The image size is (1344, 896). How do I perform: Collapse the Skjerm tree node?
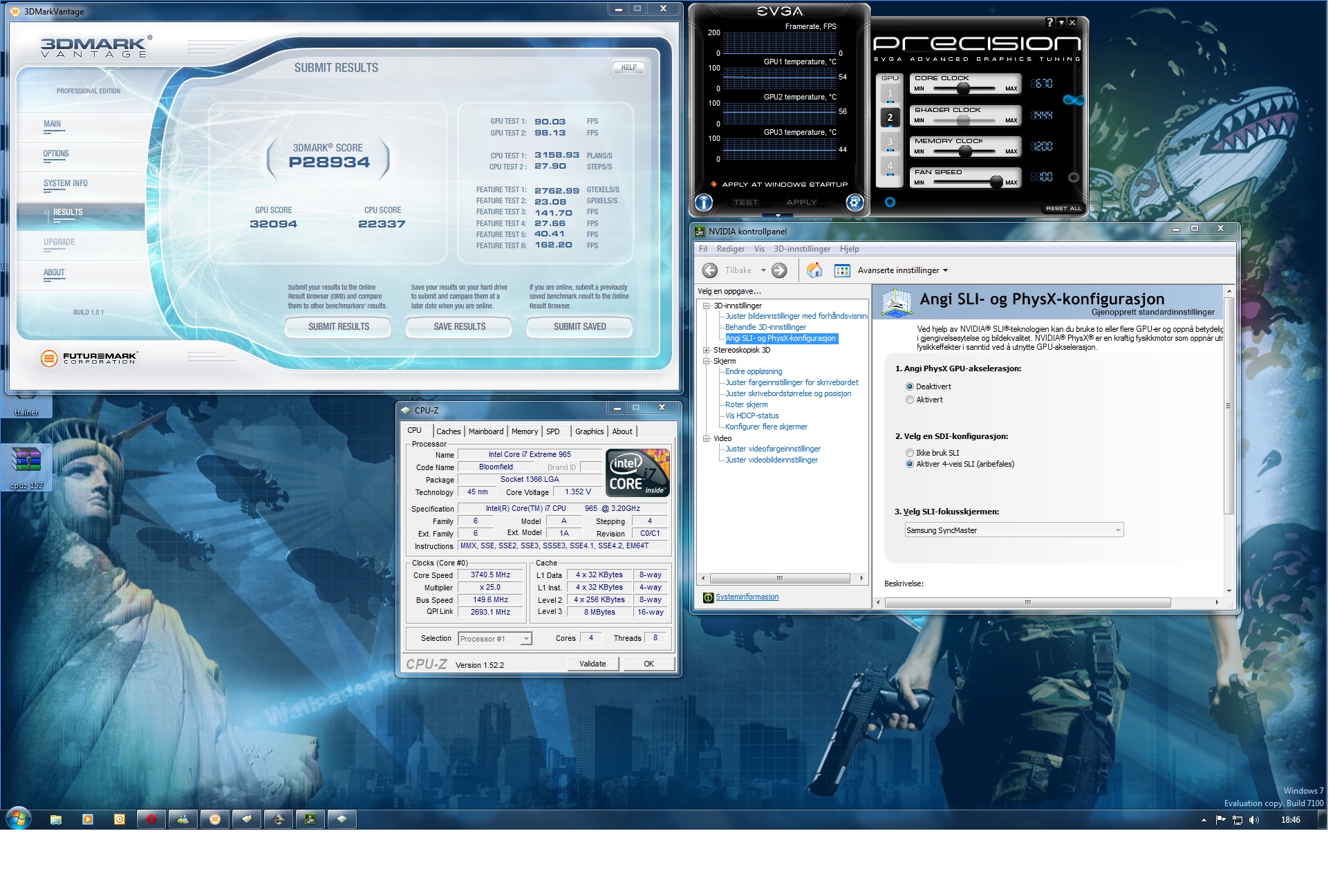point(707,361)
